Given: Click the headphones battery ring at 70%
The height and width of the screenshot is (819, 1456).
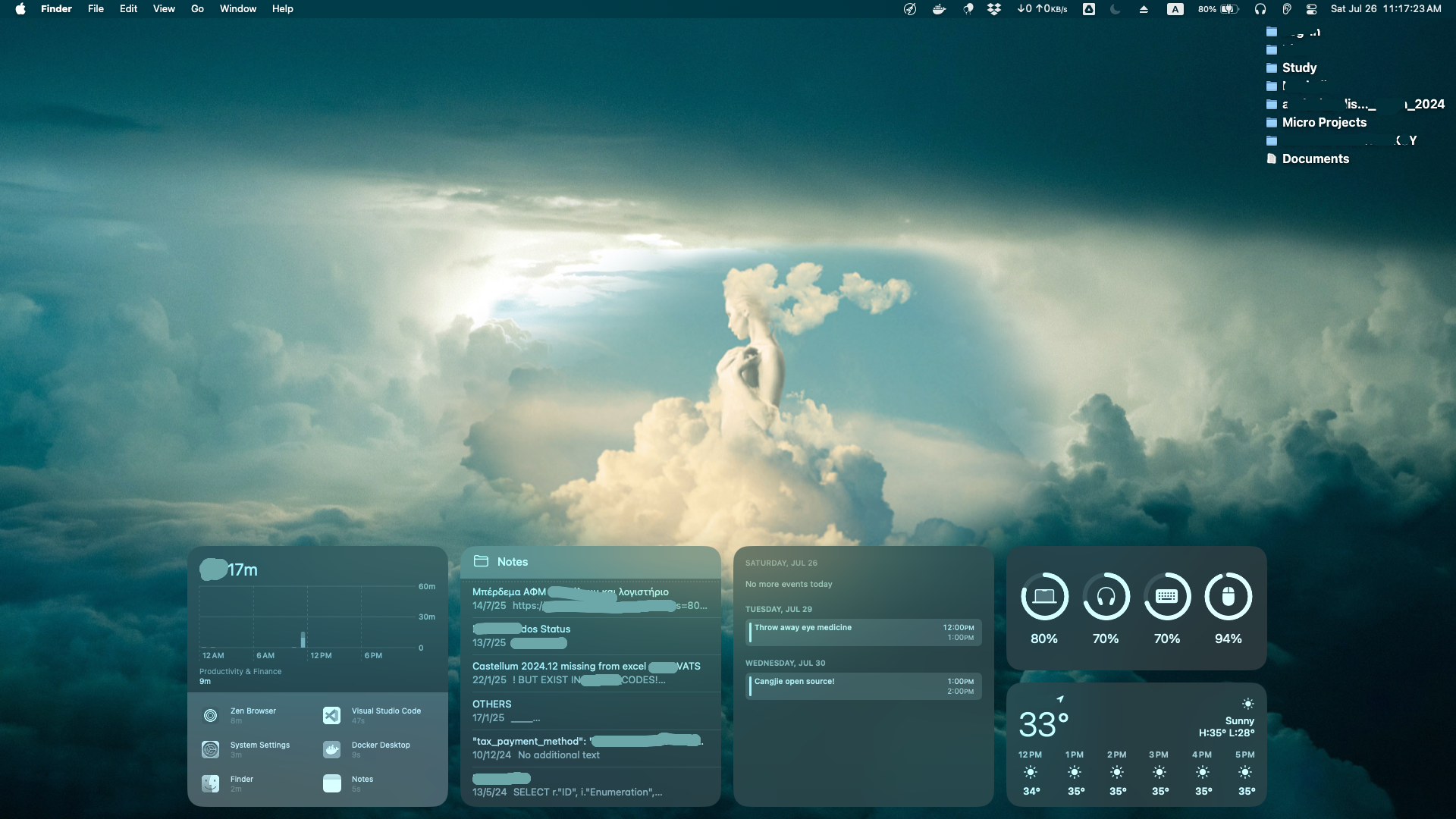Looking at the screenshot, I should point(1106,596).
